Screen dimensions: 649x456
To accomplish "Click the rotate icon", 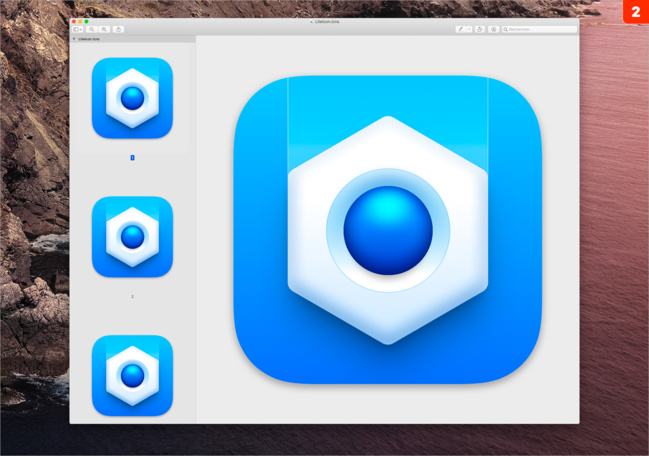I will (480, 29).
